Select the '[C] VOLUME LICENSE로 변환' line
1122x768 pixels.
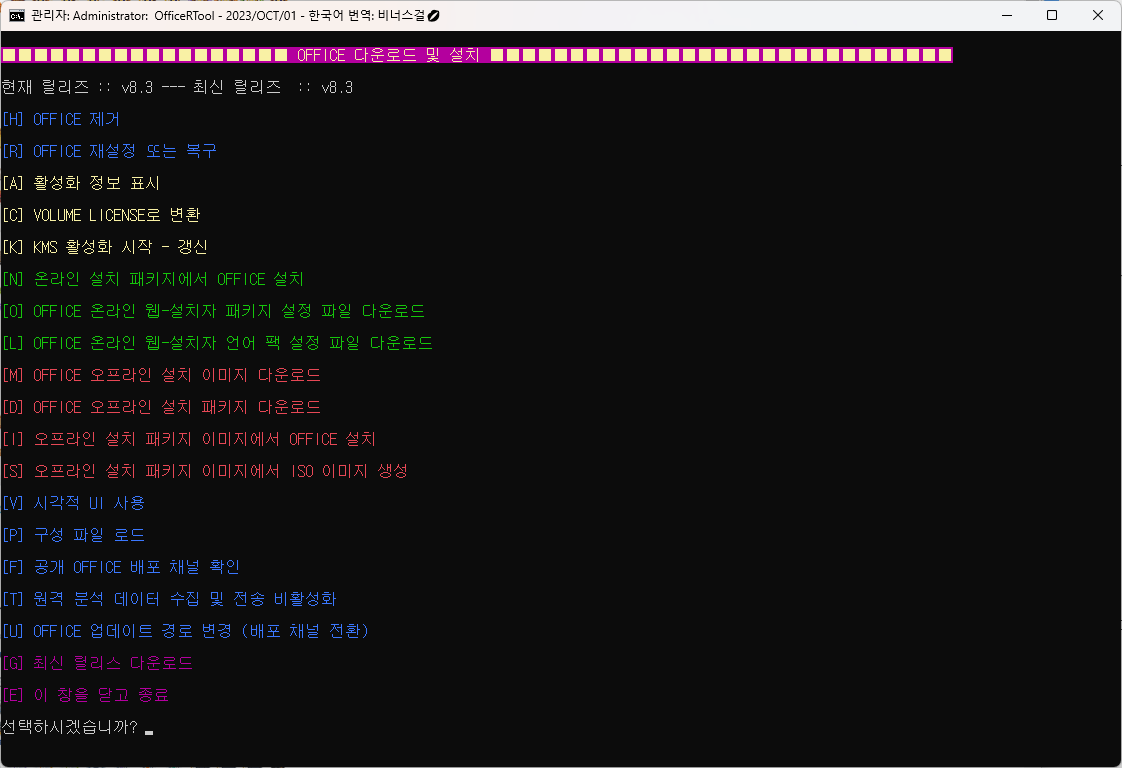click(x=101, y=215)
